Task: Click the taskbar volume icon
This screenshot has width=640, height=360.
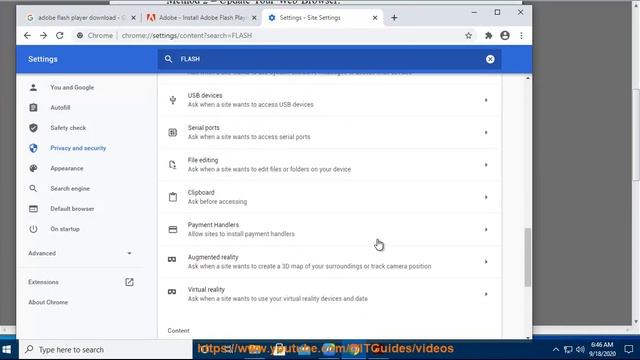Action: click(x=580, y=349)
